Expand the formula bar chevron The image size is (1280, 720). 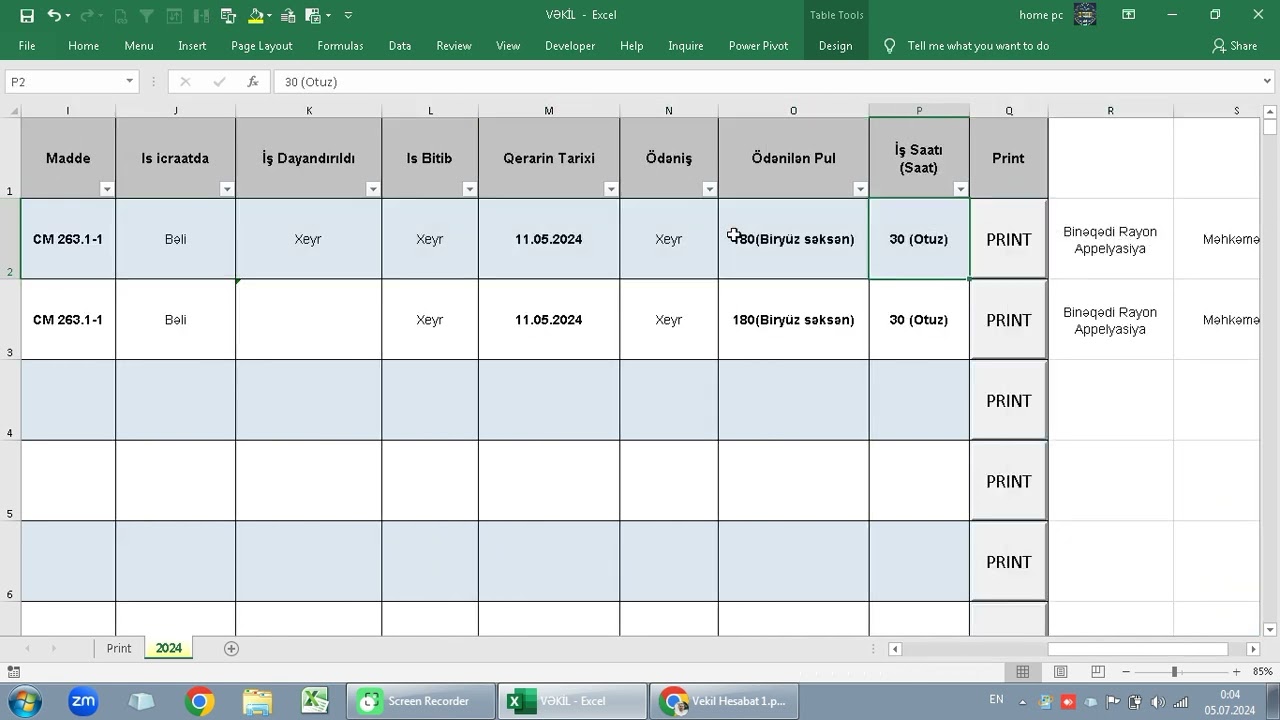coord(1268,82)
